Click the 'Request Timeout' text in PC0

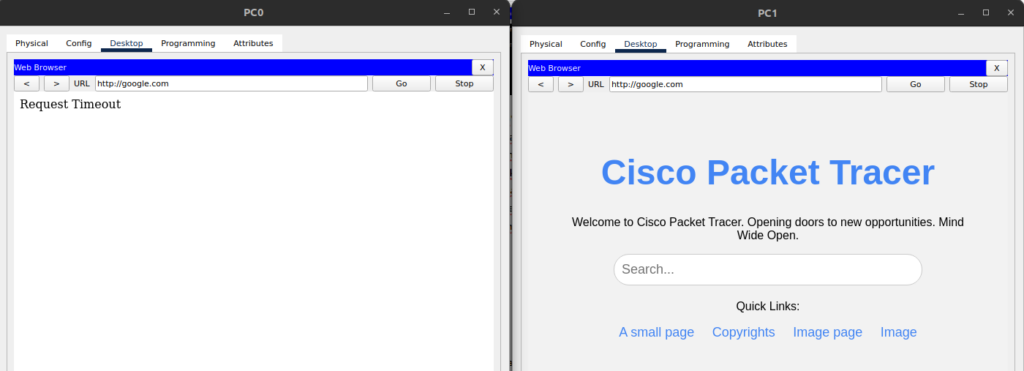(x=71, y=105)
